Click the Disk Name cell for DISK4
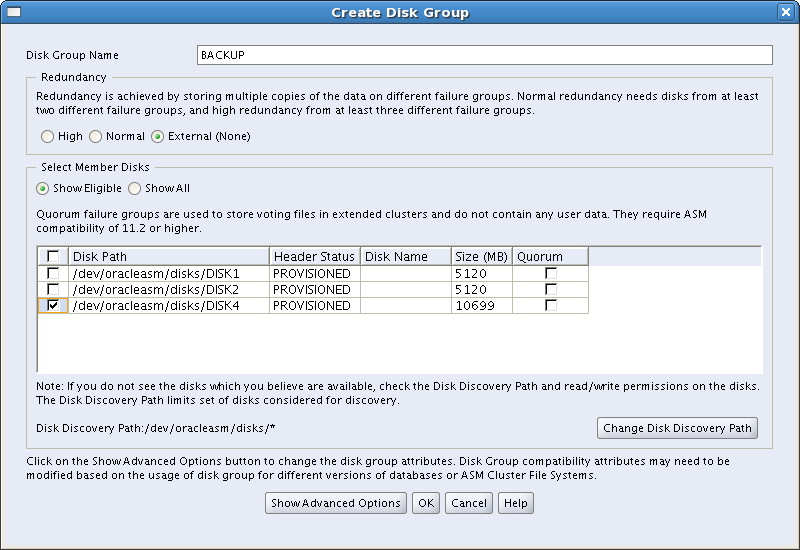This screenshot has width=800, height=550. coord(406,306)
